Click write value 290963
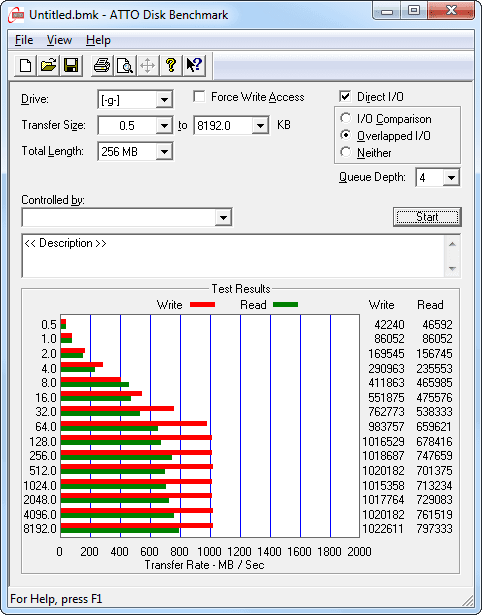The image size is (482, 615). [x=386, y=368]
